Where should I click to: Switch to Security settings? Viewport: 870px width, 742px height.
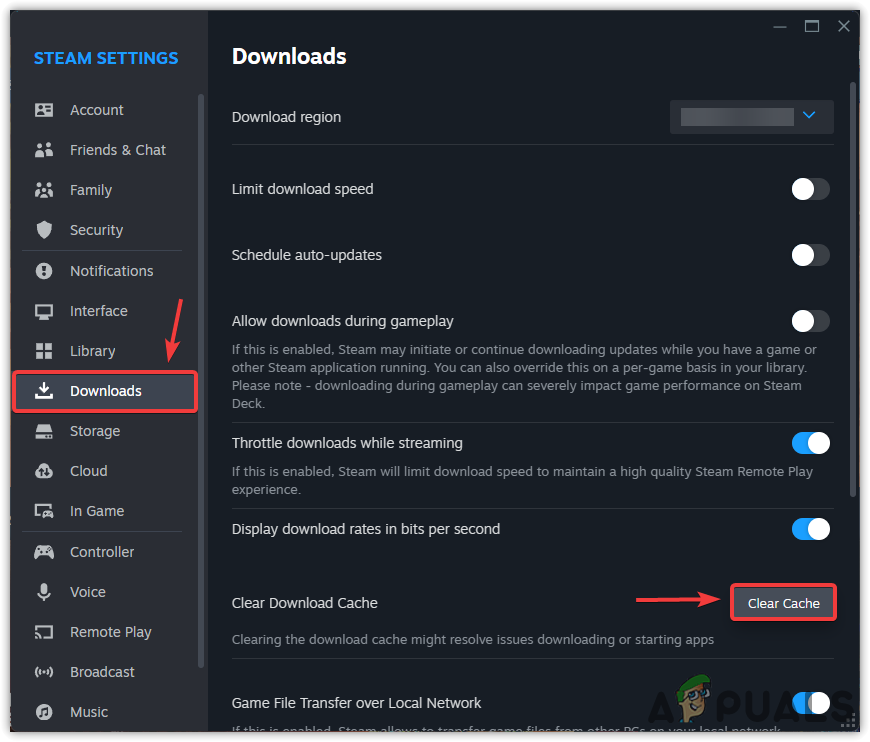[x=97, y=230]
